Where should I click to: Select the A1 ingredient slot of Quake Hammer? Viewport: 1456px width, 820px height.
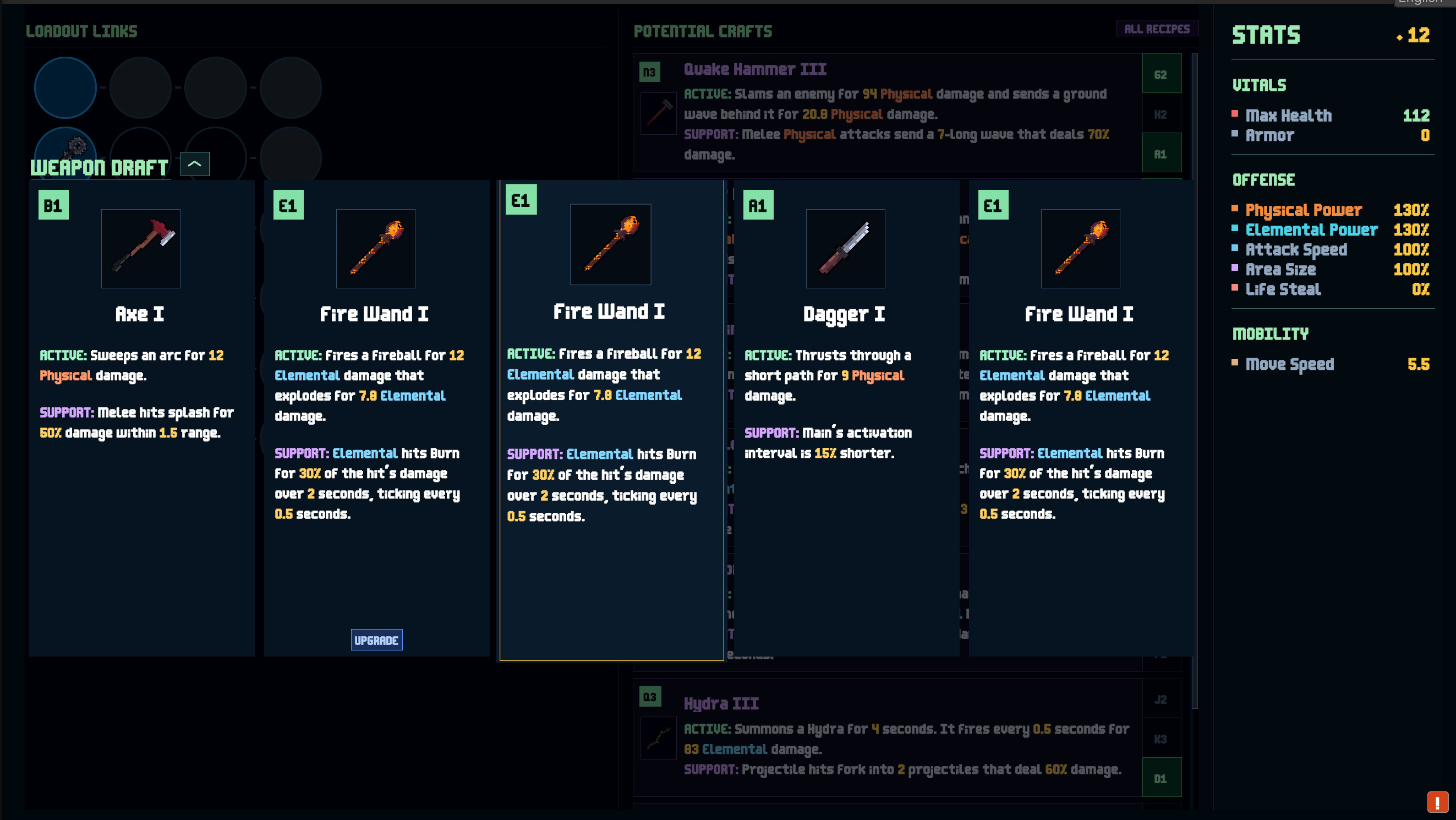click(1161, 153)
